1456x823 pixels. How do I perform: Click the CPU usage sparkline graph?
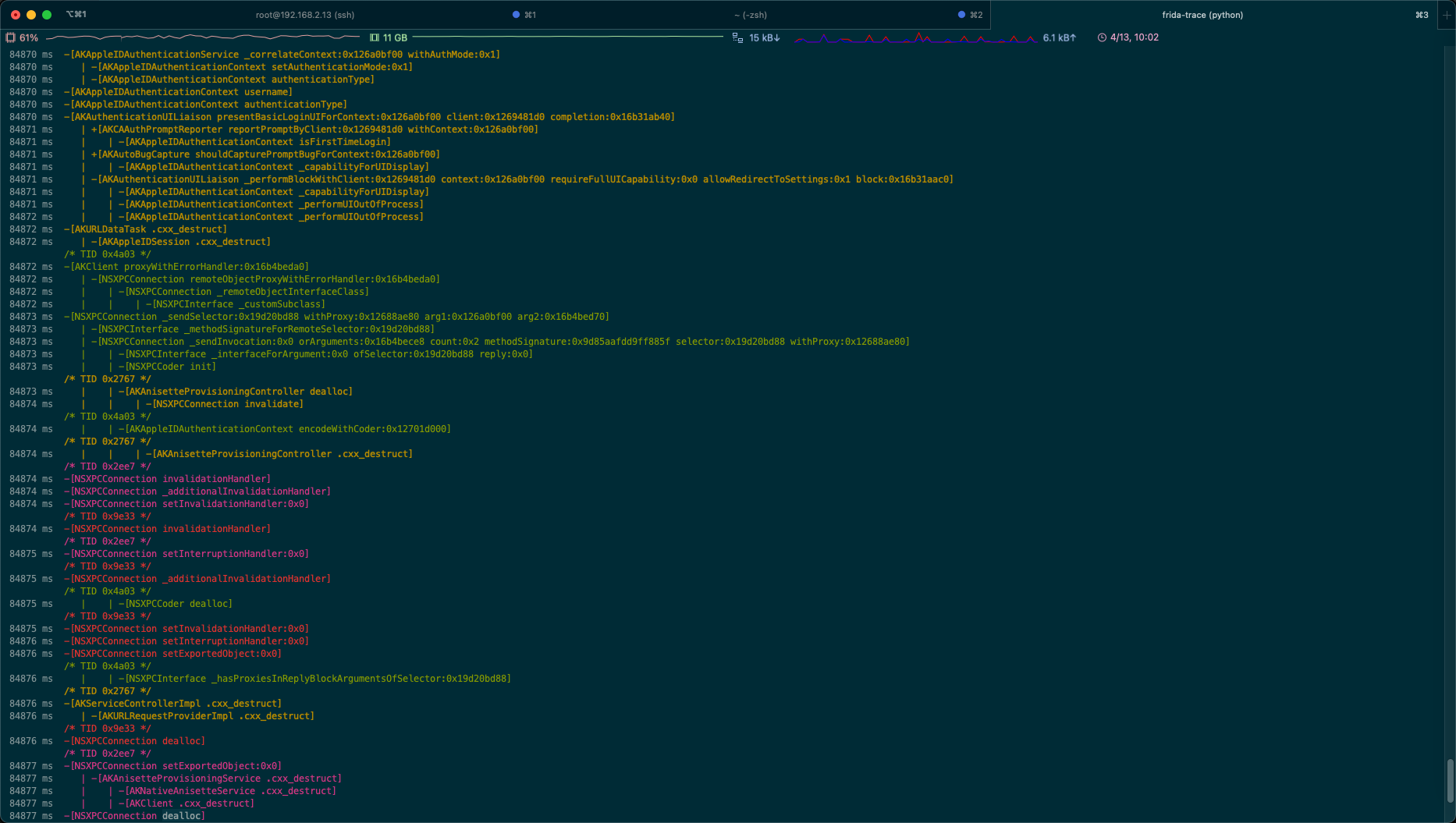point(204,37)
